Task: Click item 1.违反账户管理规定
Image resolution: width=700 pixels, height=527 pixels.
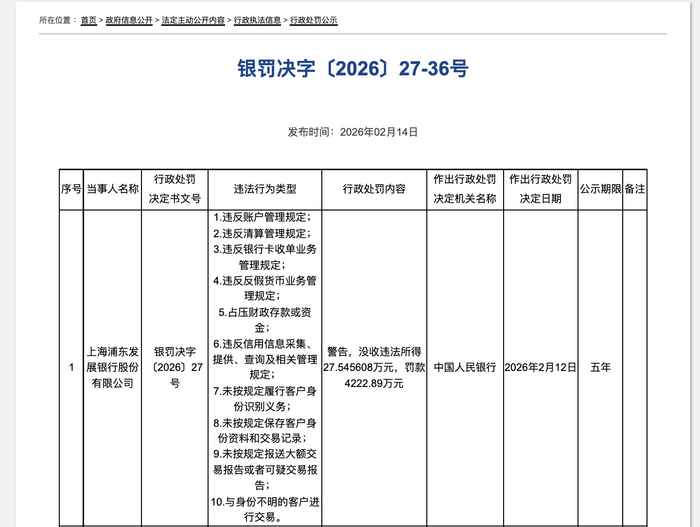Action: coord(262,217)
